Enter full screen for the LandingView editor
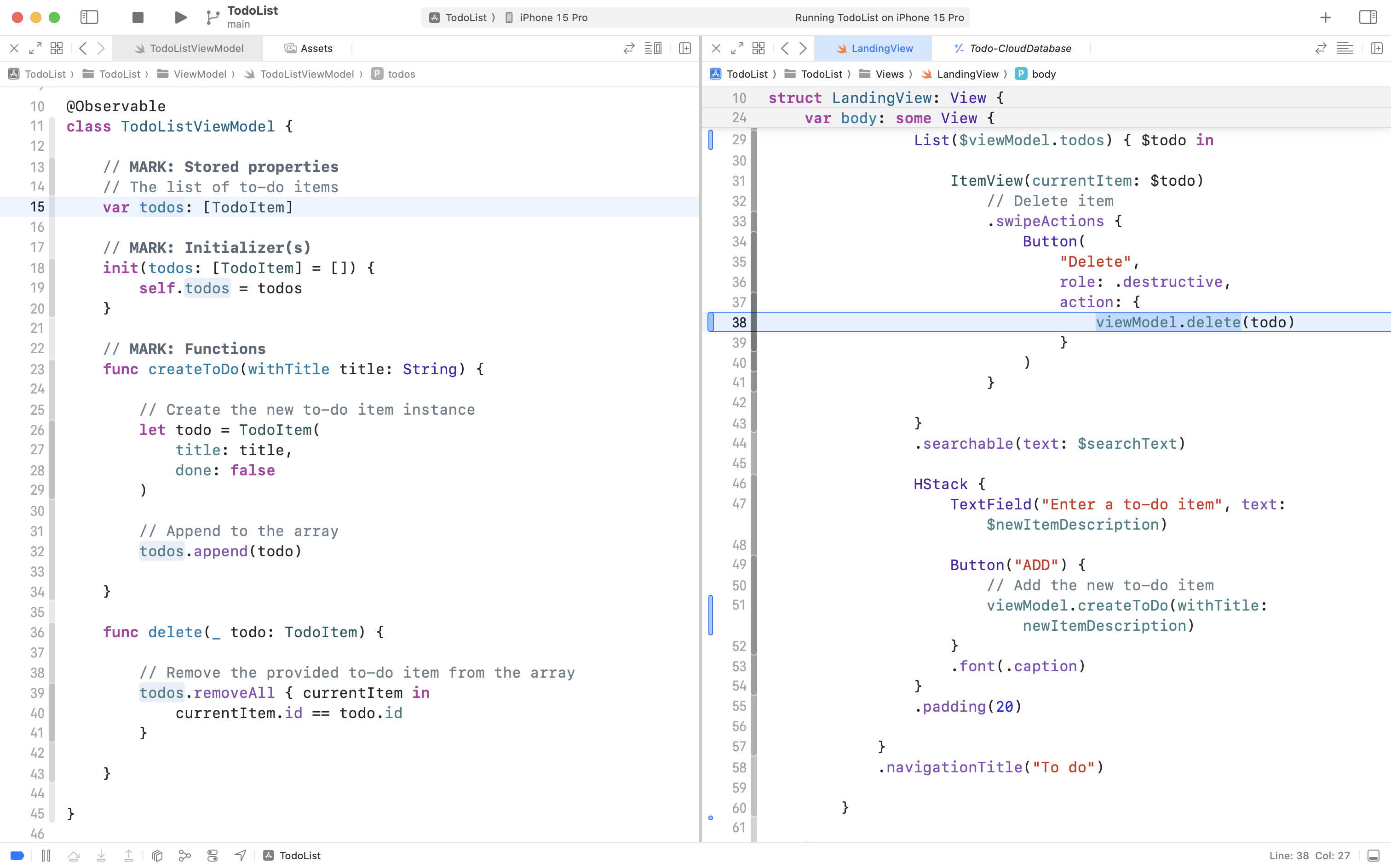The height and width of the screenshot is (868, 1391). (737, 48)
